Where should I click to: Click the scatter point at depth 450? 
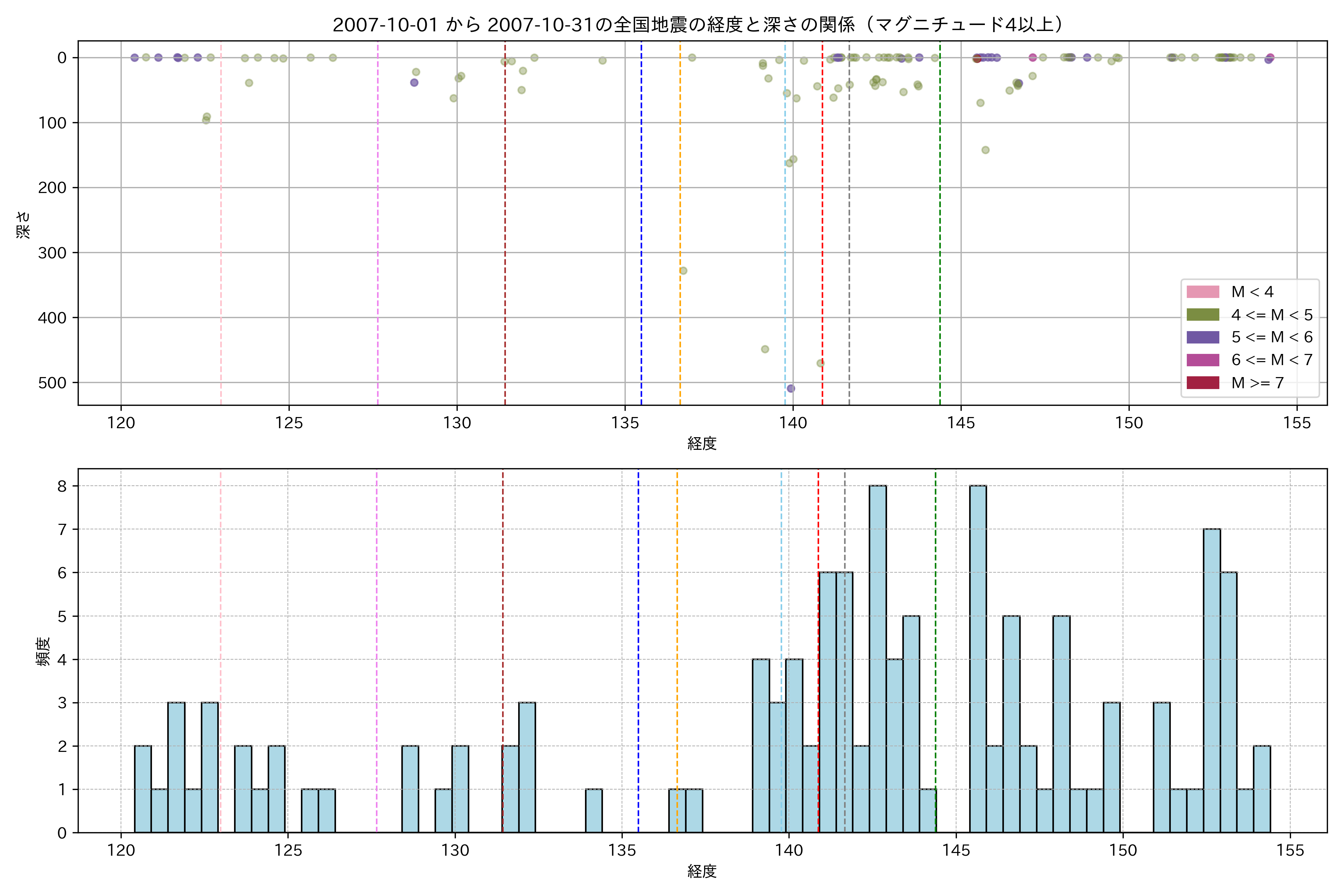coord(765,349)
